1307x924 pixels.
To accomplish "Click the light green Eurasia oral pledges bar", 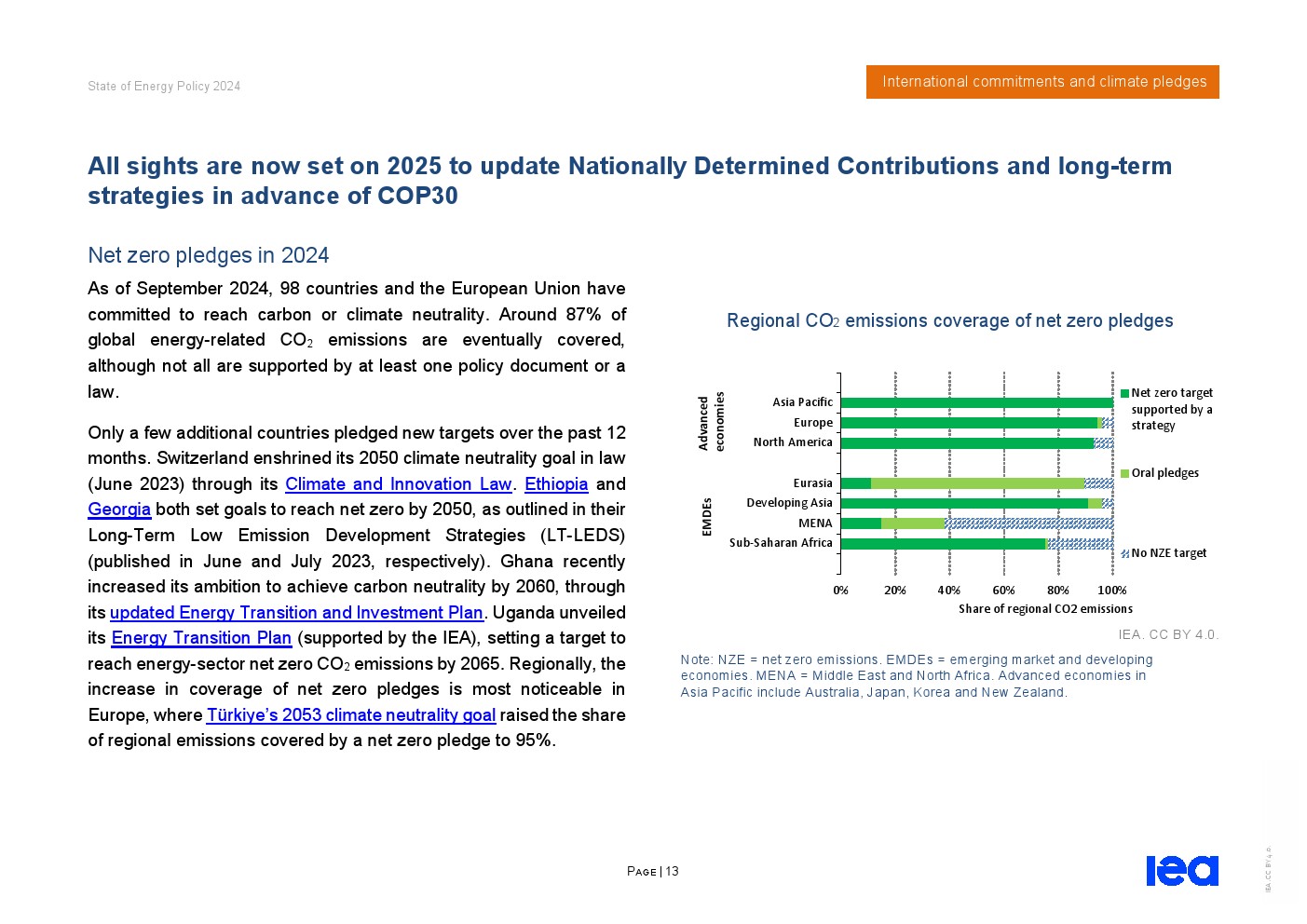I will coord(976,483).
